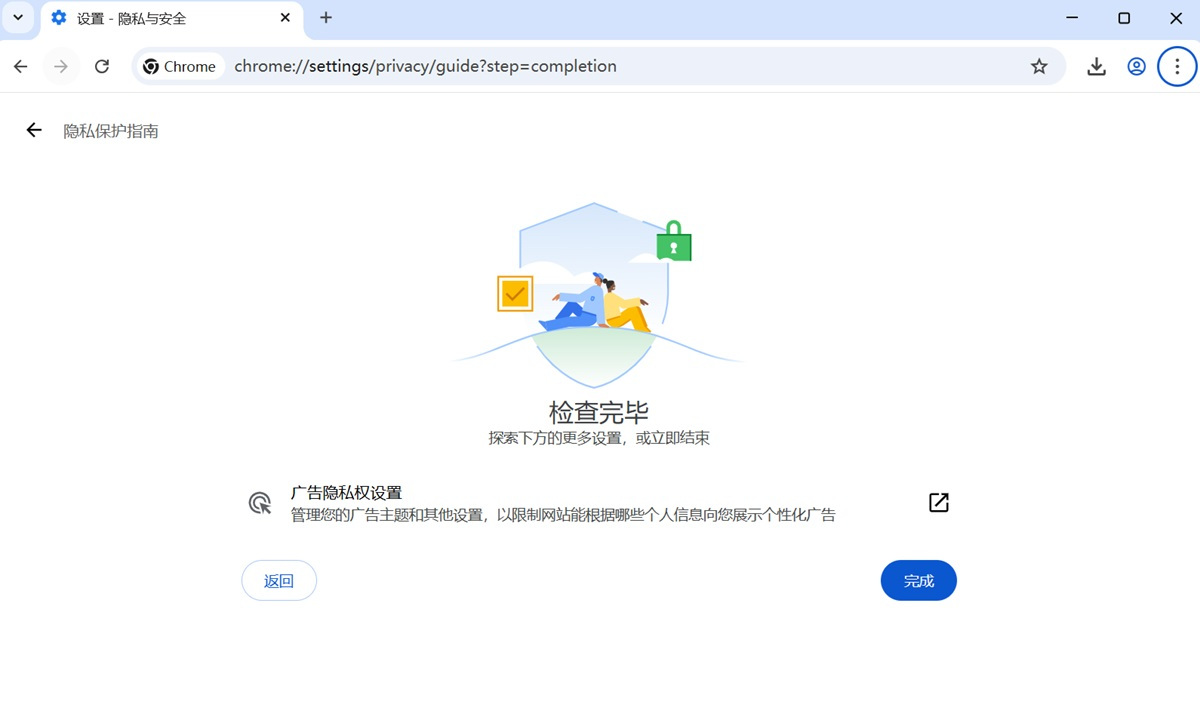Reload the page with the refresh icon
The width and height of the screenshot is (1200, 720).
tap(103, 66)
